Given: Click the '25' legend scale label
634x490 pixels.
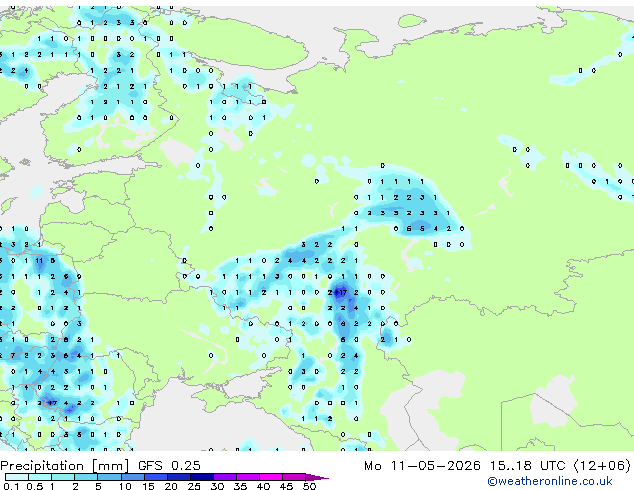Looking at the screenshot, I should (x=194, y=486).
